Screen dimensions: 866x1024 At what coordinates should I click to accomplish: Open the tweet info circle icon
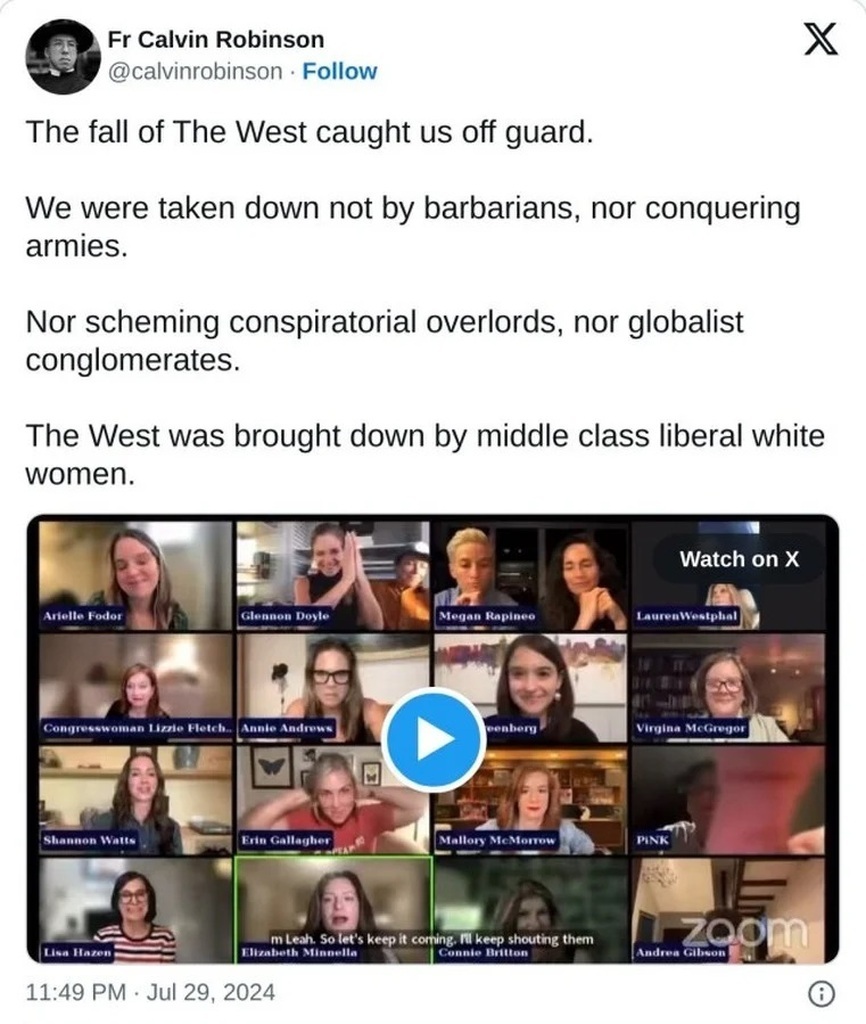[821, 993]
